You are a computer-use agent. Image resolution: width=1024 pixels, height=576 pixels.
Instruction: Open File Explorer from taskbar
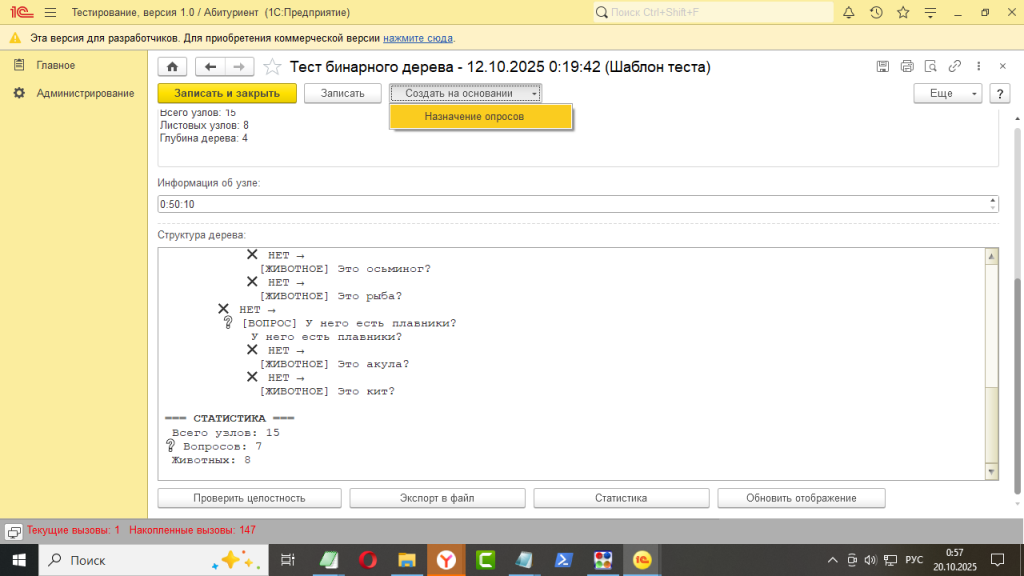[x=407, y=560]
